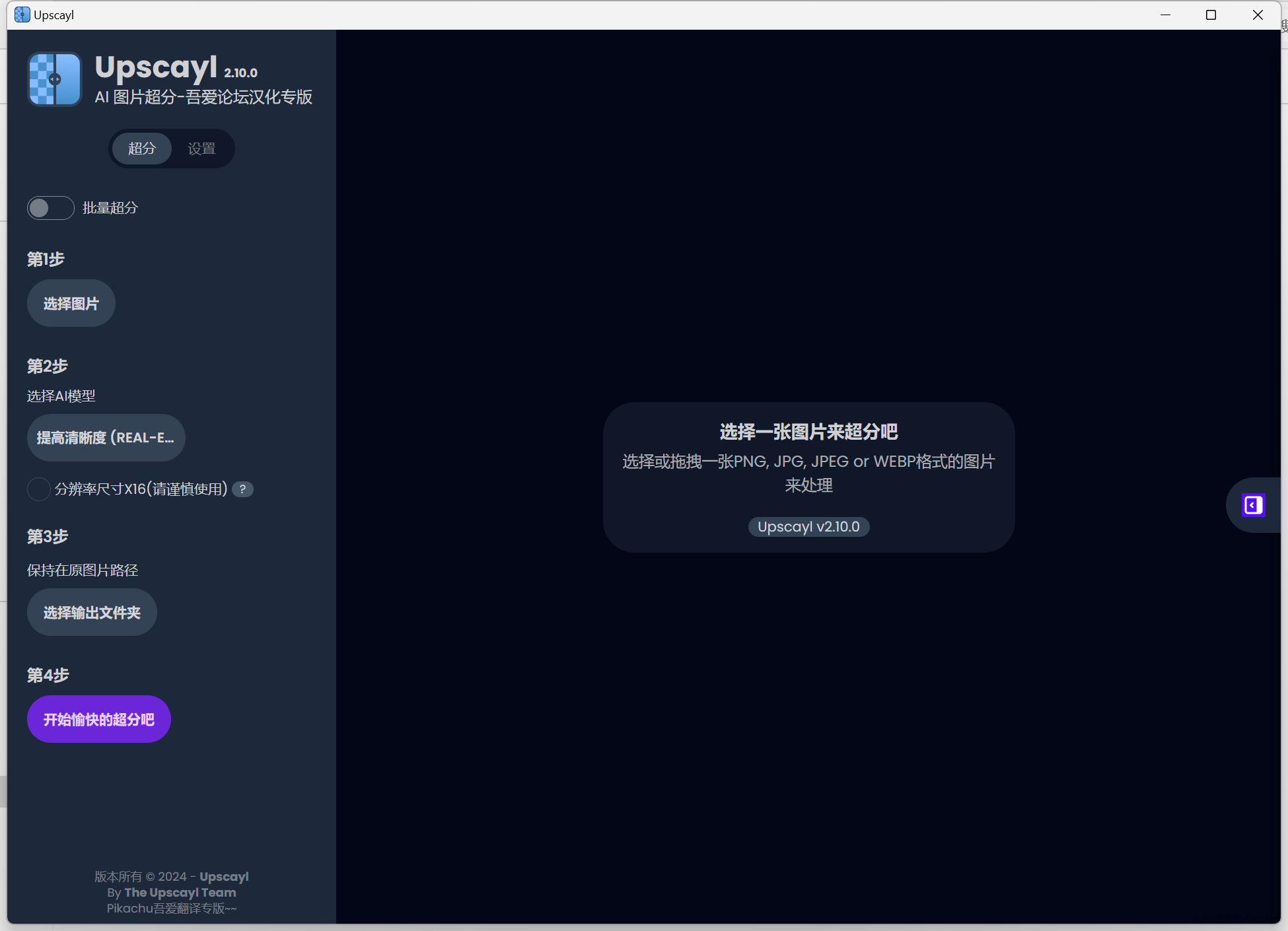
Task: Switch to the 设置 tab
Action: (201, 149)
